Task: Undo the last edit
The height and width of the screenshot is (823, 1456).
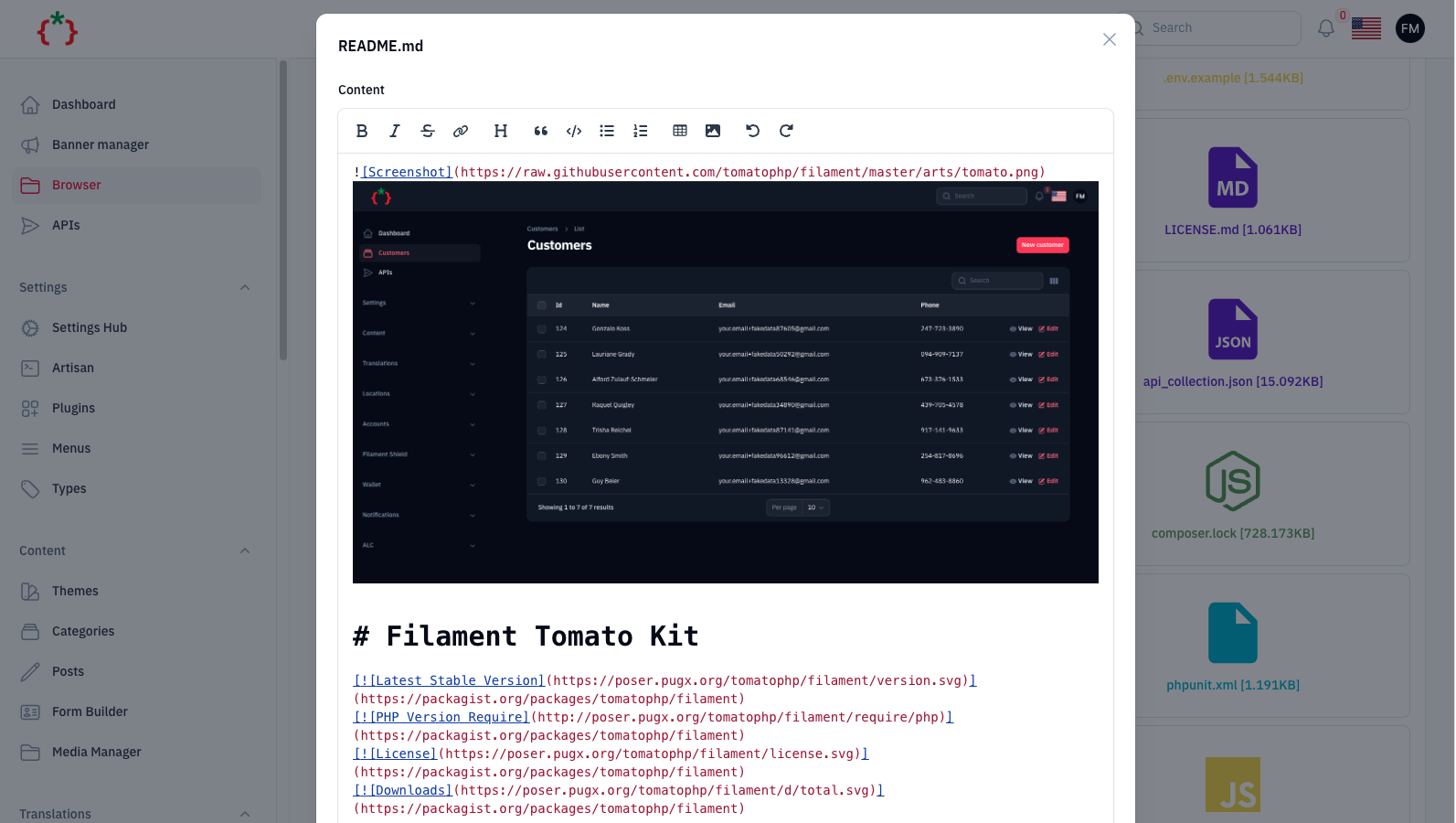Action: 753,131
